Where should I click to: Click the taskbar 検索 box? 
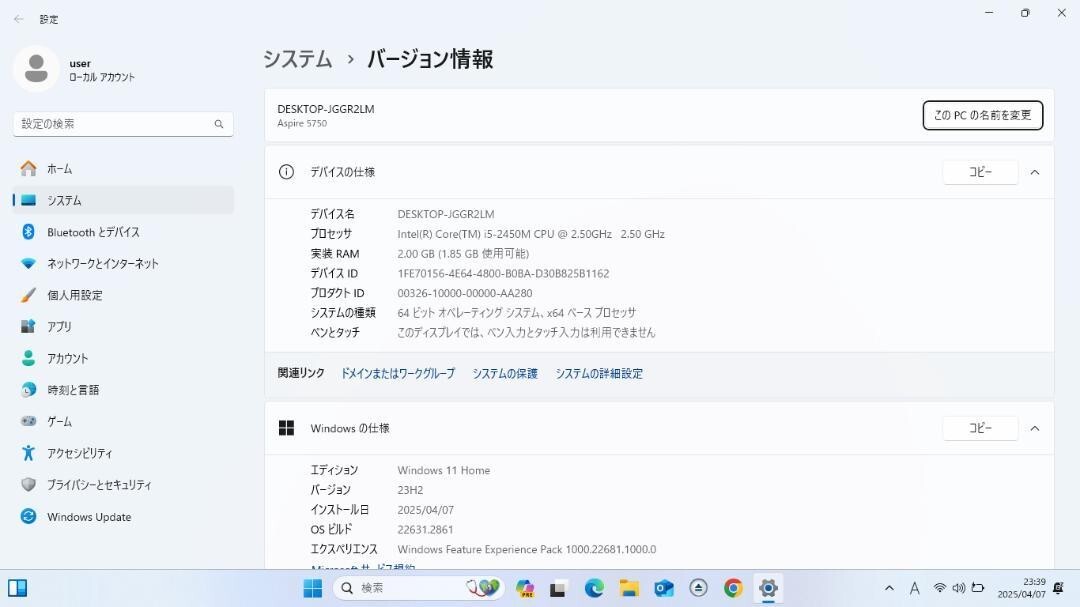coord(419,588)
